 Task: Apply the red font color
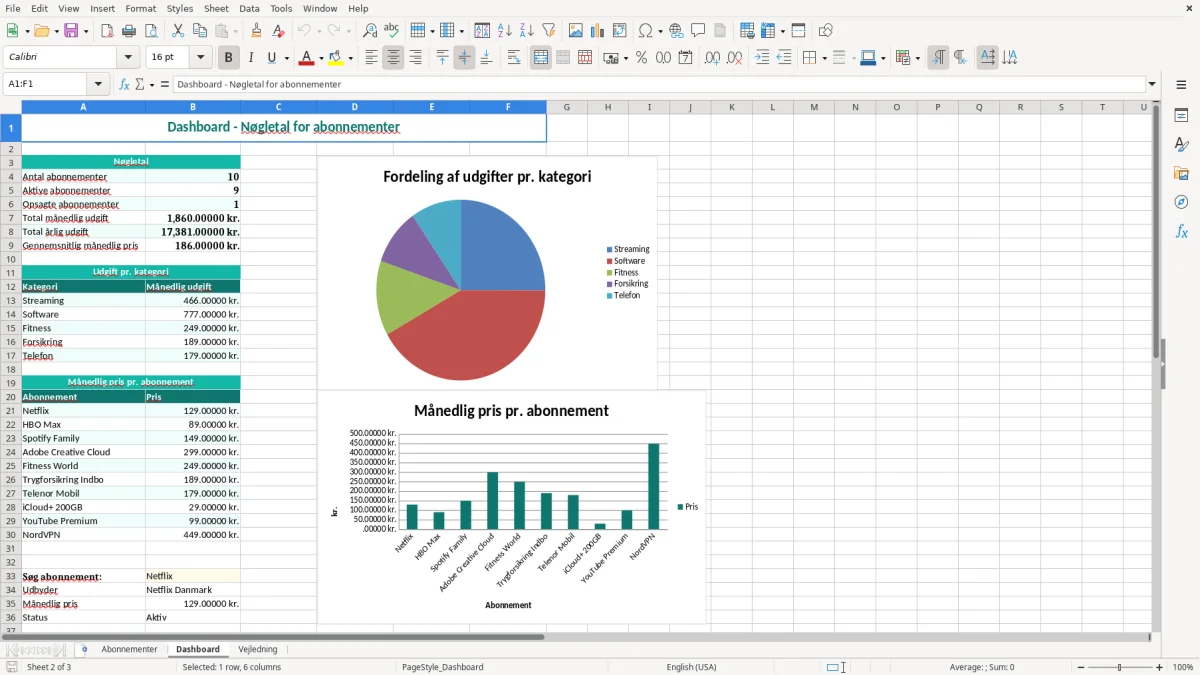[307, 58]
